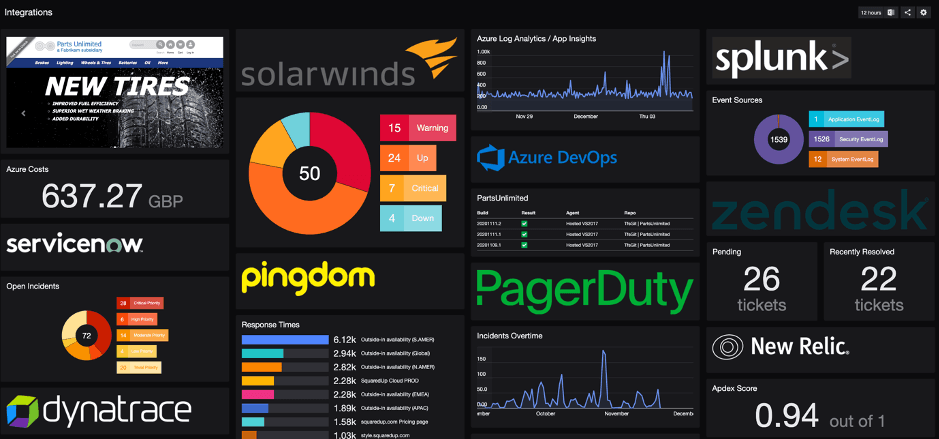Click the light blue Down donut segment
This screenshot has height=439, width=939.
[296, 129]
